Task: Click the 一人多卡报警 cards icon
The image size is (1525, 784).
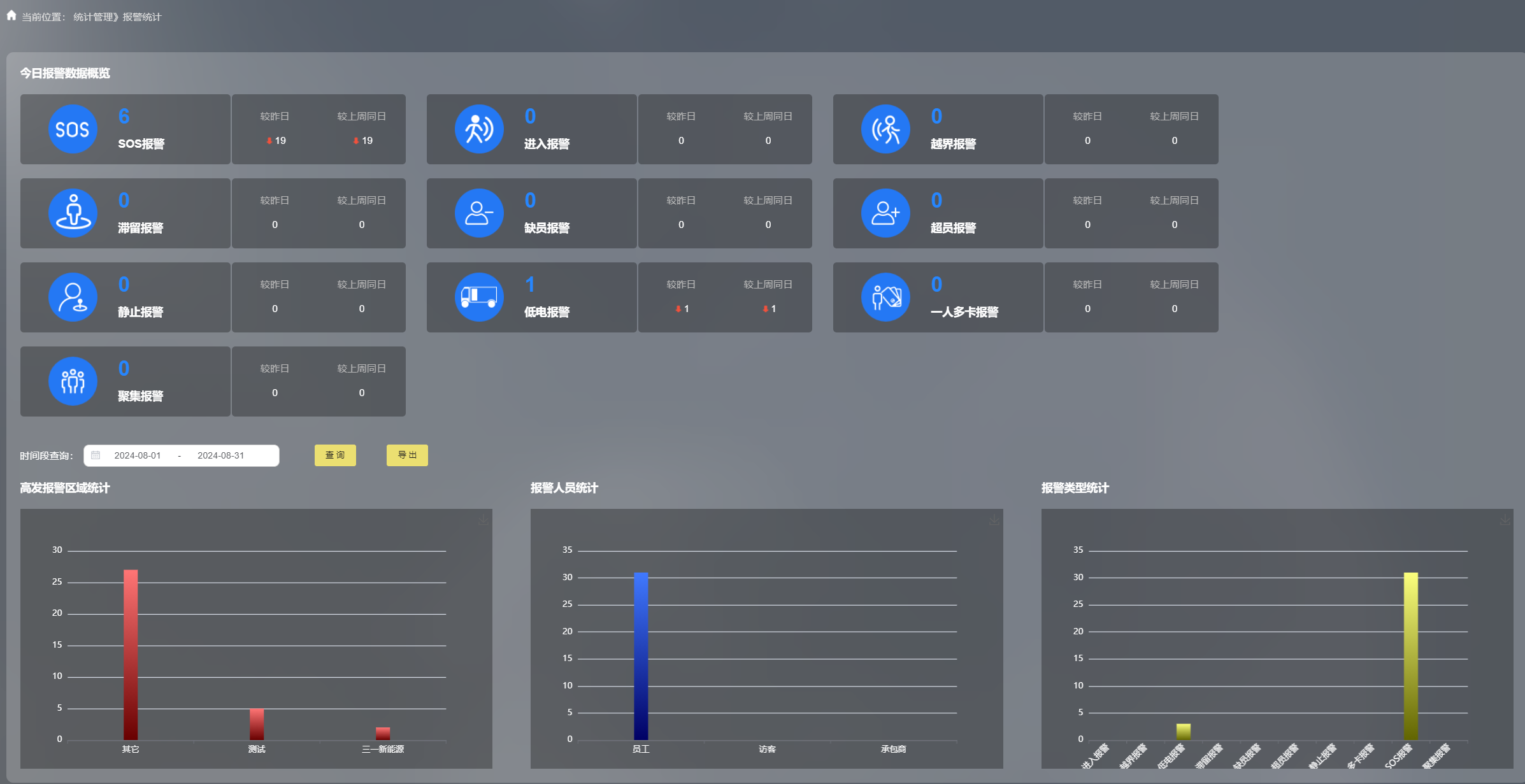Action: (x=885, y=297)
